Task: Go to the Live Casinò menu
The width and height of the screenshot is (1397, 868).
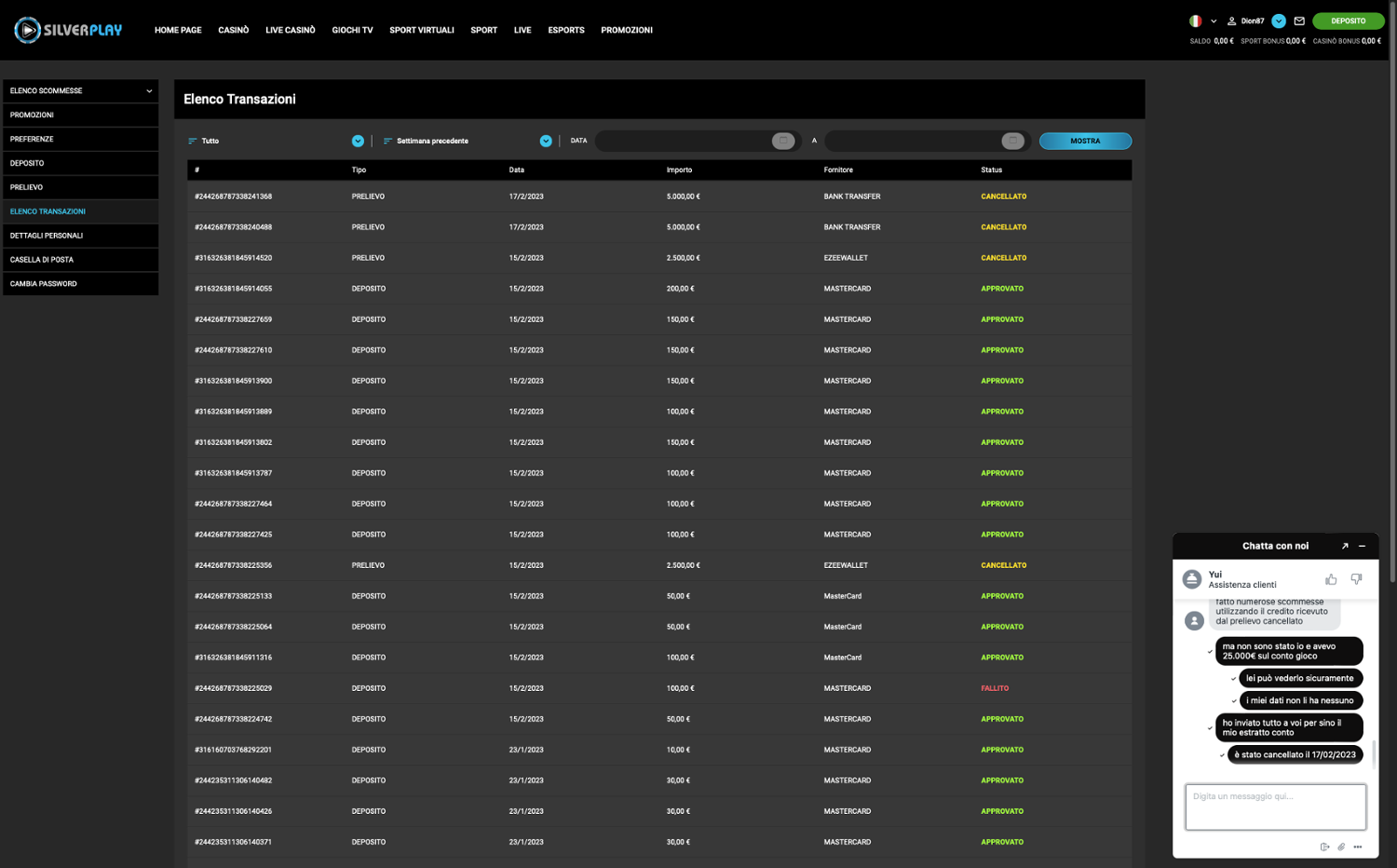Action: tap(290, 30)
